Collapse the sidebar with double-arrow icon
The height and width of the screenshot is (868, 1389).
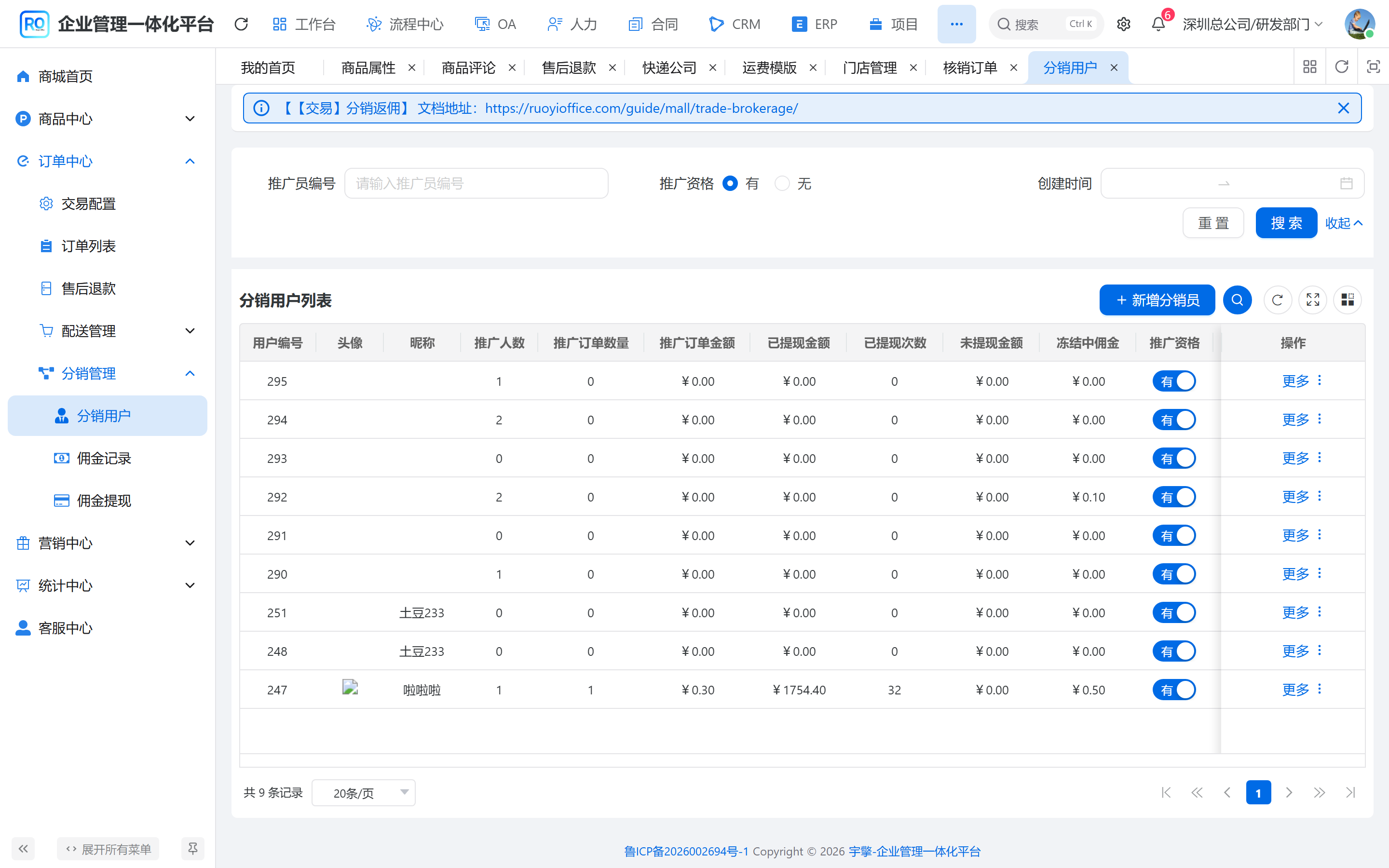point(23,849)
